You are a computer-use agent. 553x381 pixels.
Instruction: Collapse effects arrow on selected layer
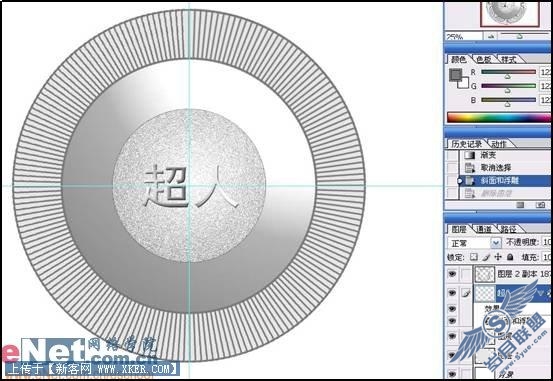coord(542,292)
